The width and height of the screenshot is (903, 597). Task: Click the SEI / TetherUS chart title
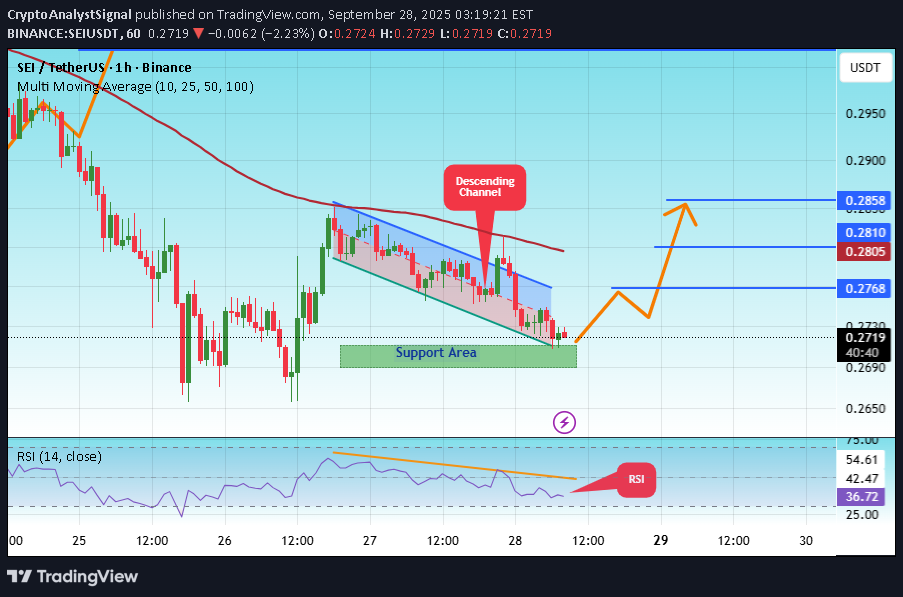104,67
